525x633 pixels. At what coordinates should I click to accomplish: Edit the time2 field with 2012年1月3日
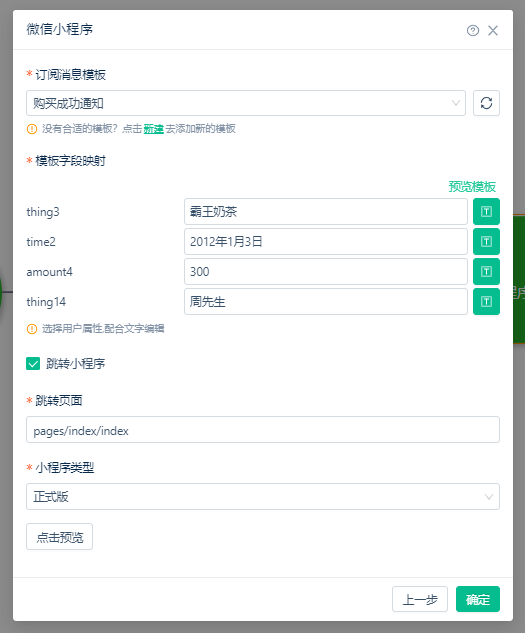pyautogui.click(x=326, y=241)
